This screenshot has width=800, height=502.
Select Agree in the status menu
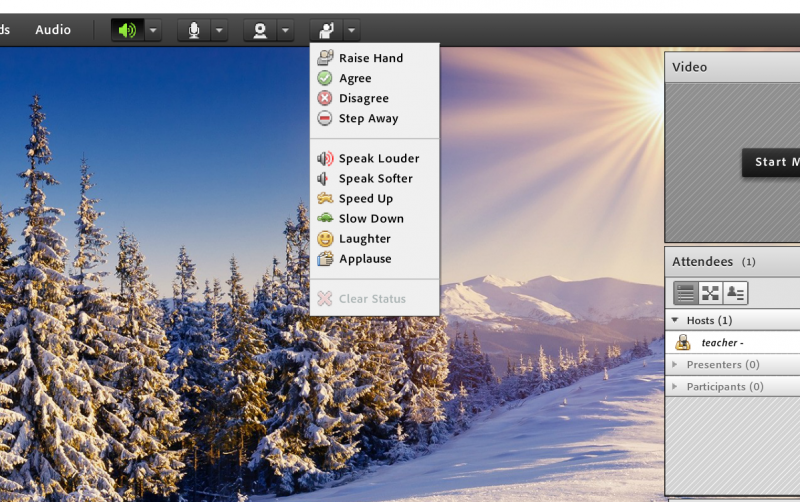click(354, 78)
